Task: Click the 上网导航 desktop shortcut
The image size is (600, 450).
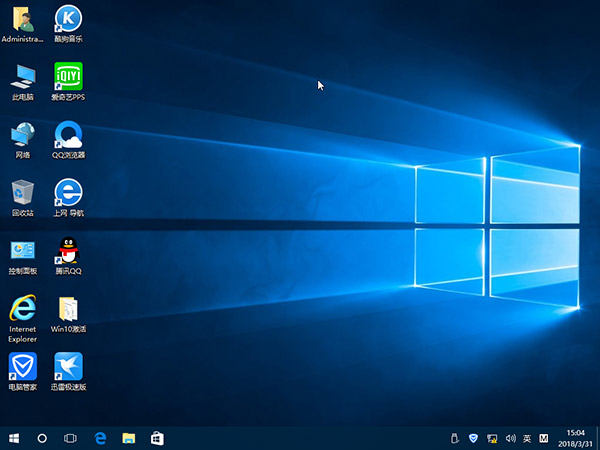Action: pos(68,192)
